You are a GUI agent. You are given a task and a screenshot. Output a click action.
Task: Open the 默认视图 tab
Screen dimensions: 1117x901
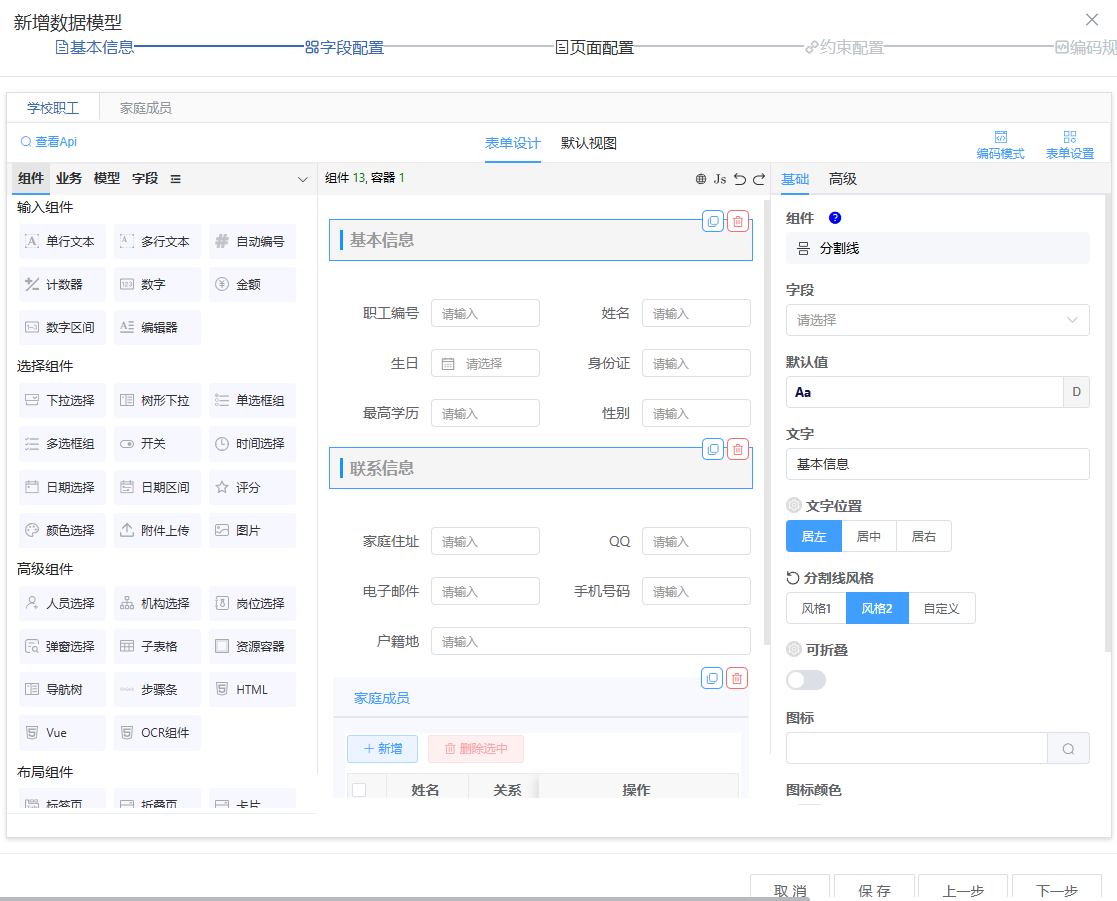coord(589,143)
